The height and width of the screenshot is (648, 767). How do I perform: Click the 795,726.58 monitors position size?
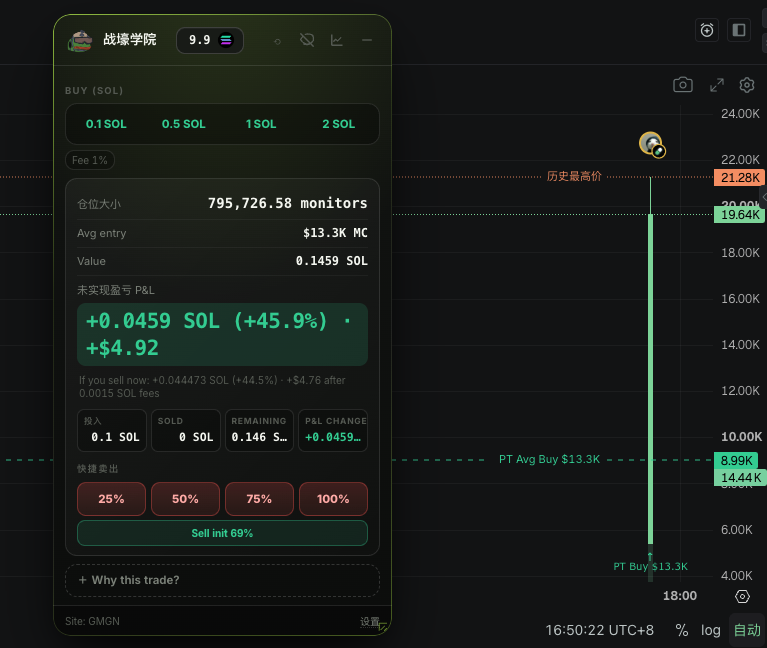point(288,203)
